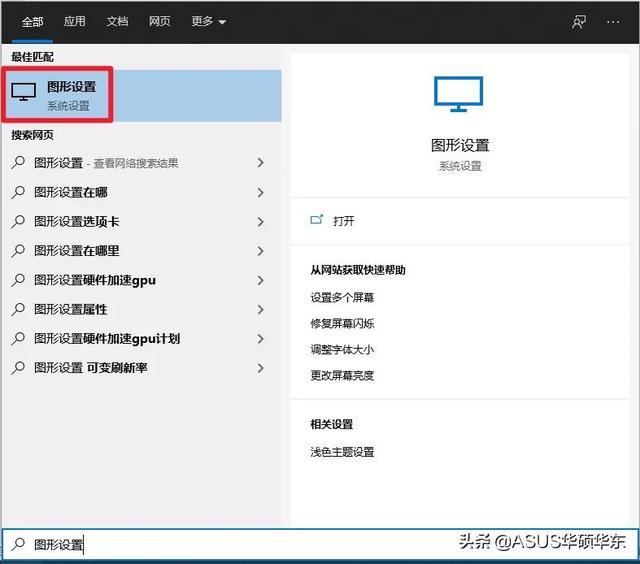The image size is (640, 564).
Task: Click the 图形设置 title in preview pane
Action: pyautogui.click(x=460, y=145)
